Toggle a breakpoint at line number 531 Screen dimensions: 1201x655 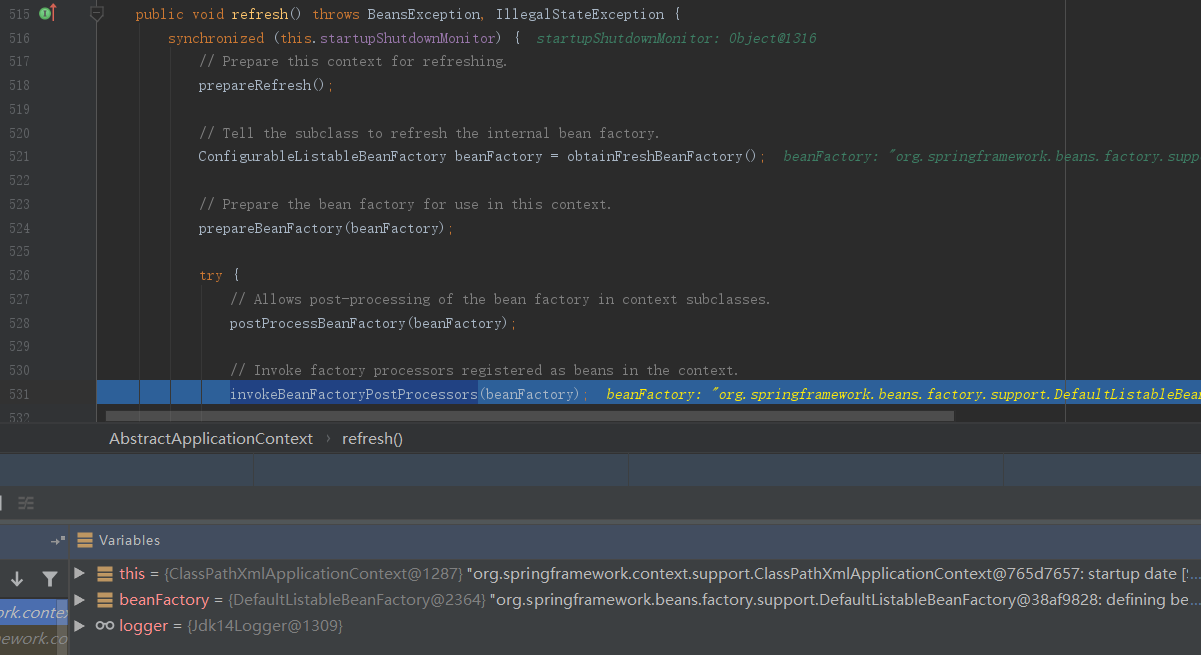pyautogui.click(x=20, y=395)
